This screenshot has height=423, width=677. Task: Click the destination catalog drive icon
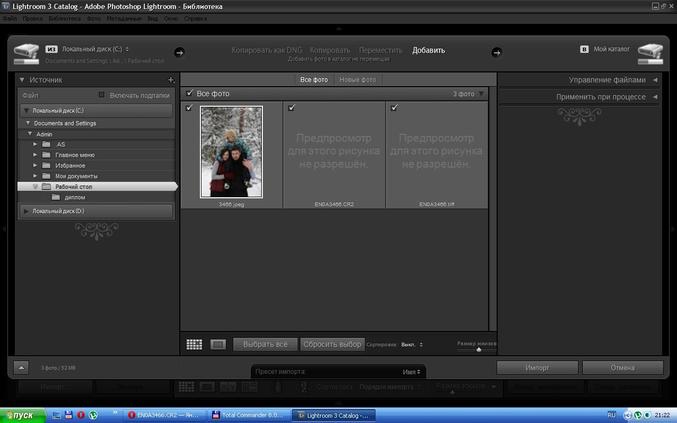pyautogui.click(x=650, y=52)
